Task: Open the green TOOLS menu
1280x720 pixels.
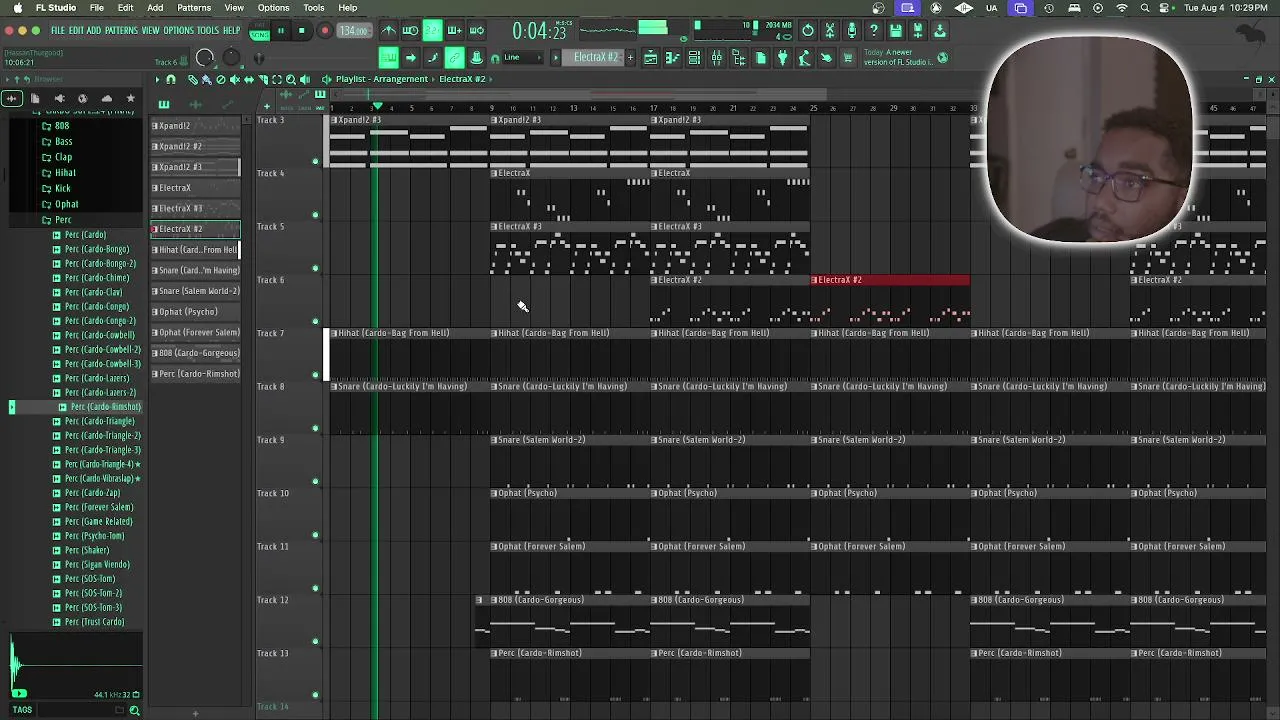Action: click(x=208, y=31)
